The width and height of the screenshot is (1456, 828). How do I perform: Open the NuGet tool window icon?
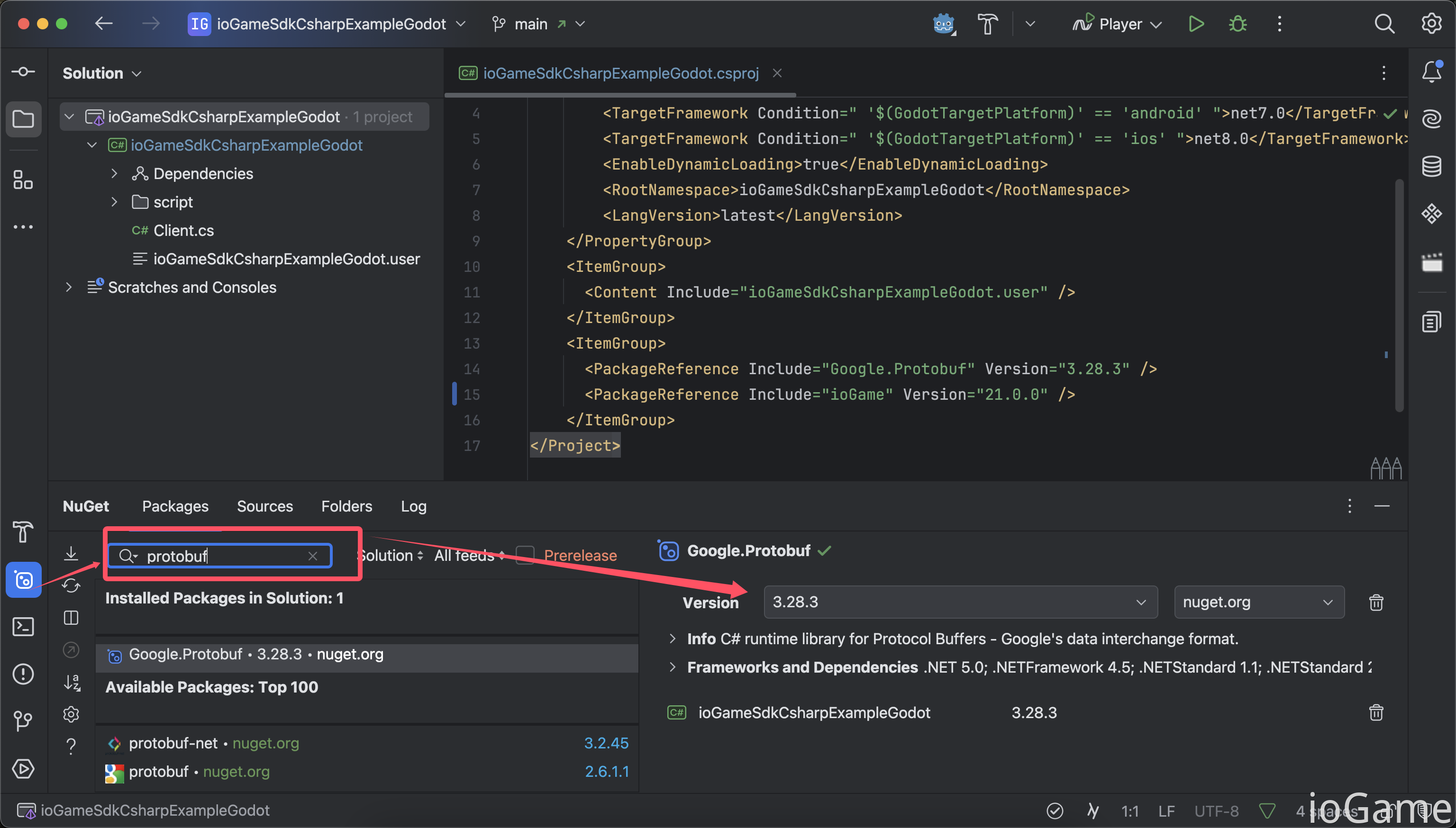click(23, 580)
